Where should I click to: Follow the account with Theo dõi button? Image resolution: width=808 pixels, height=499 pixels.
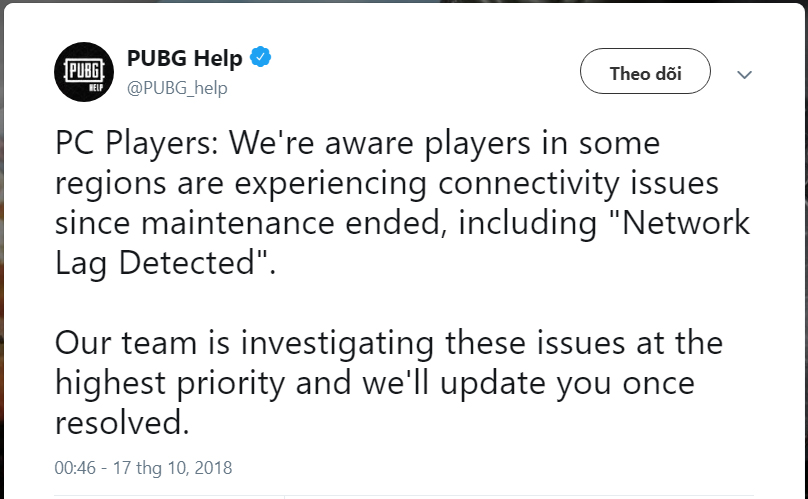tap(645, 71)
